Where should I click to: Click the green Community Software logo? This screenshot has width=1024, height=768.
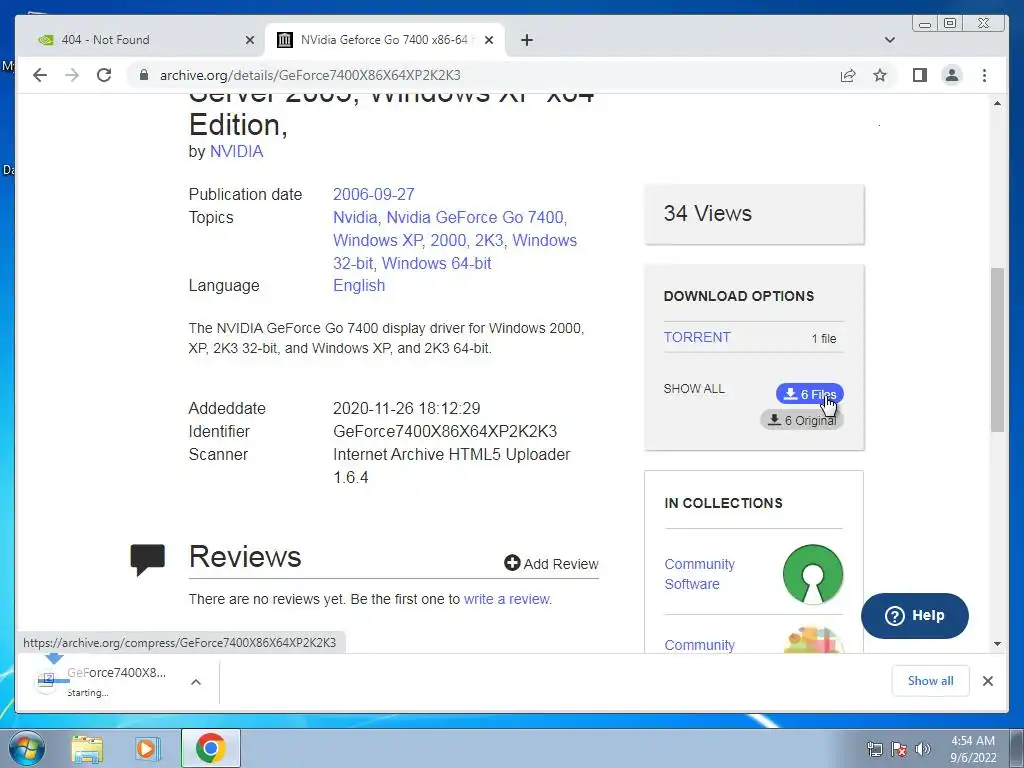point(812,574)
